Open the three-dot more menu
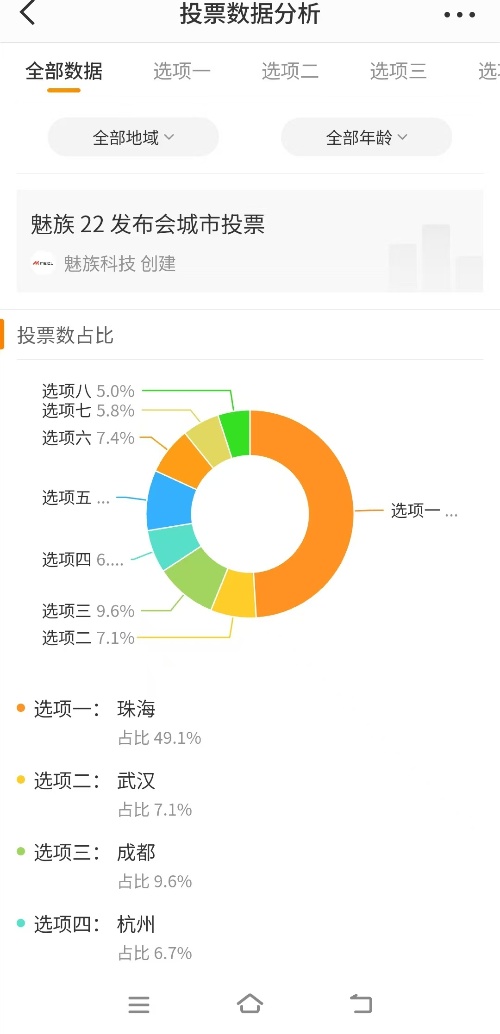 pos(460,15)
